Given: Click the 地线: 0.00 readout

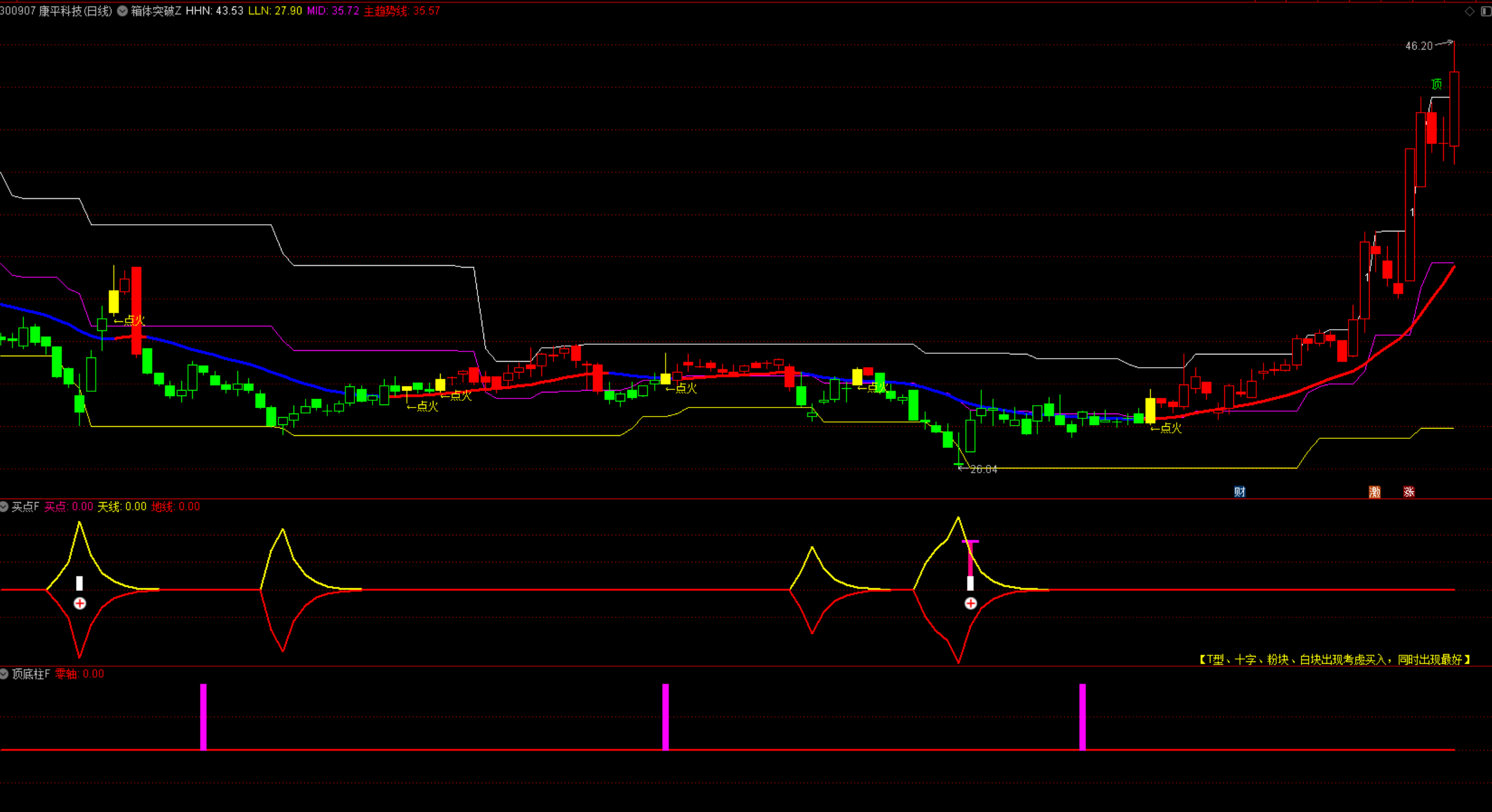Looking at the screenshot, I should click(175, 506).
